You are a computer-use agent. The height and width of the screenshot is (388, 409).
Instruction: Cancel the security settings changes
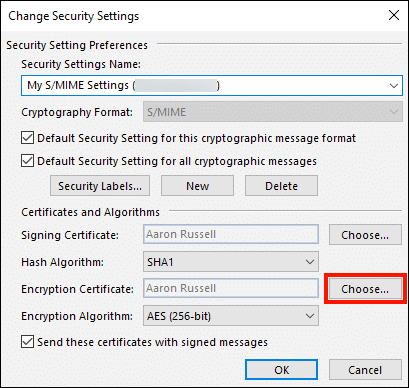point(365,370)
